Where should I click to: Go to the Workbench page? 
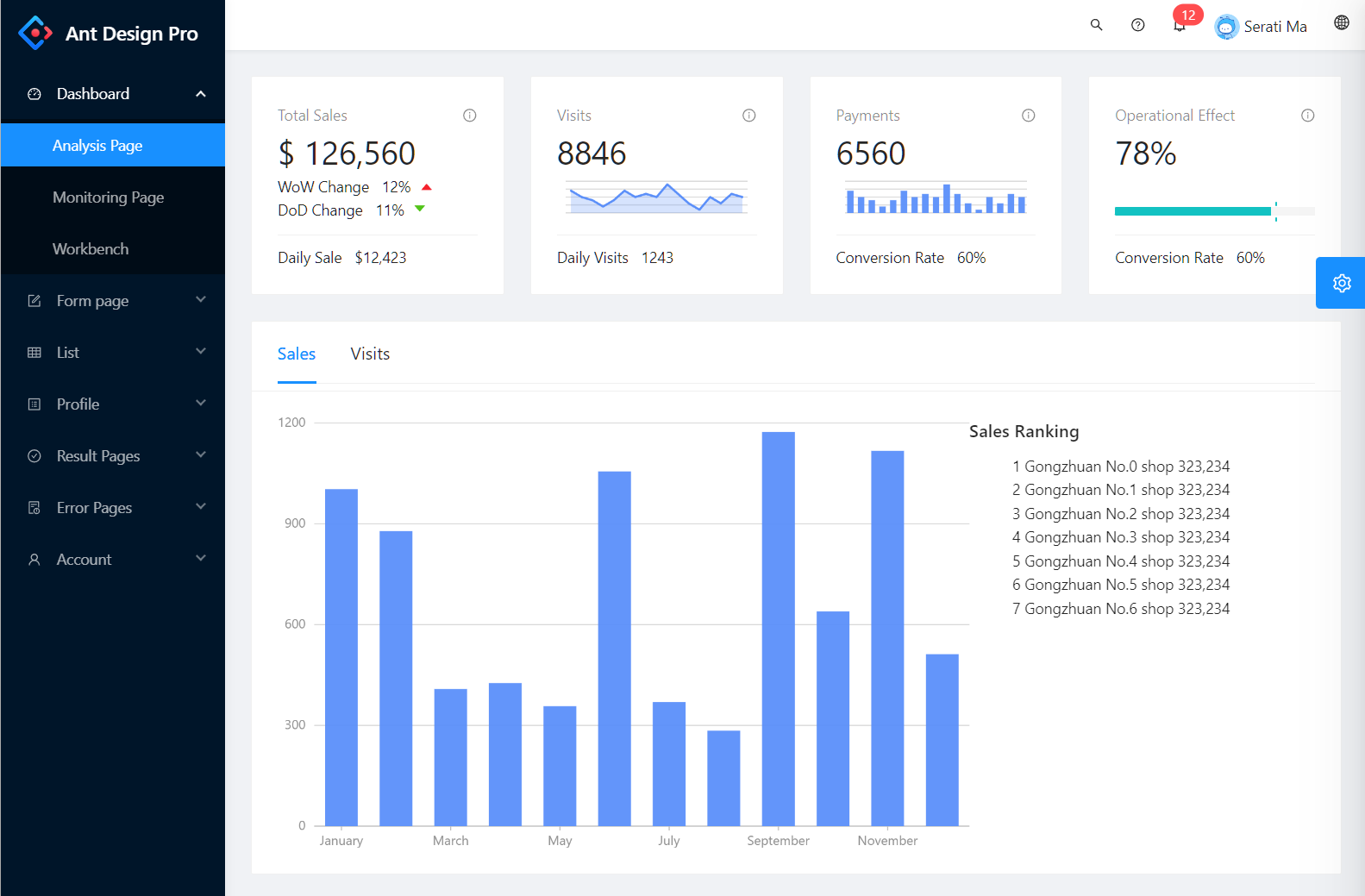pyautogui.click(x=91, y=249)
